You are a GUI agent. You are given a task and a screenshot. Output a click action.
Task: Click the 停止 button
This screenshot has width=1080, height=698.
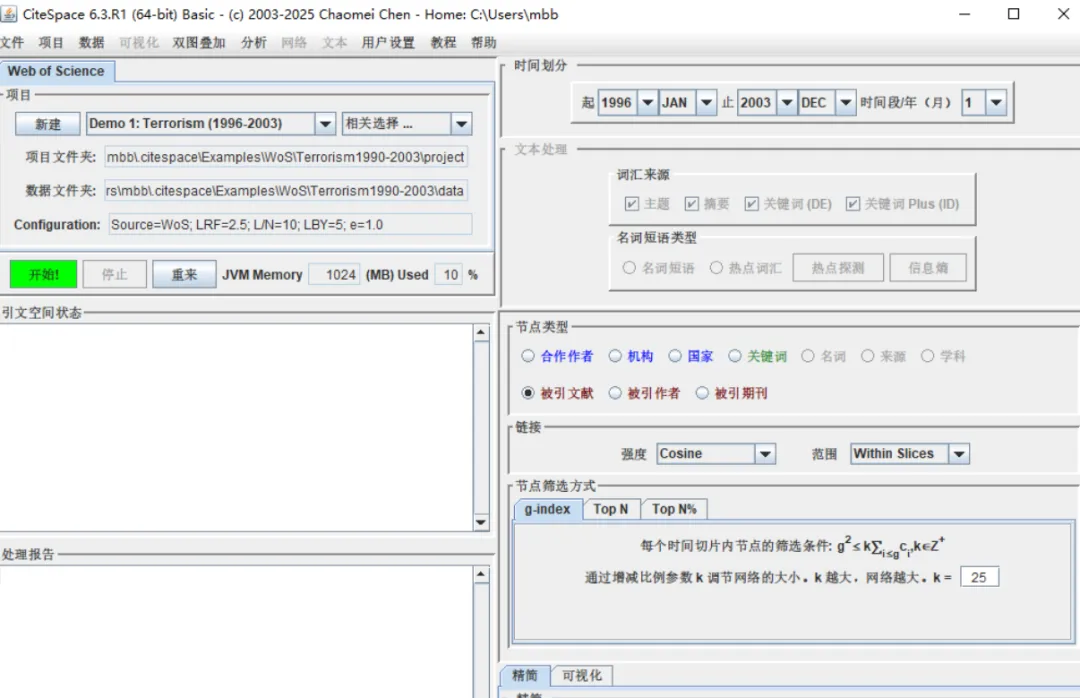(x=114, y=274)
